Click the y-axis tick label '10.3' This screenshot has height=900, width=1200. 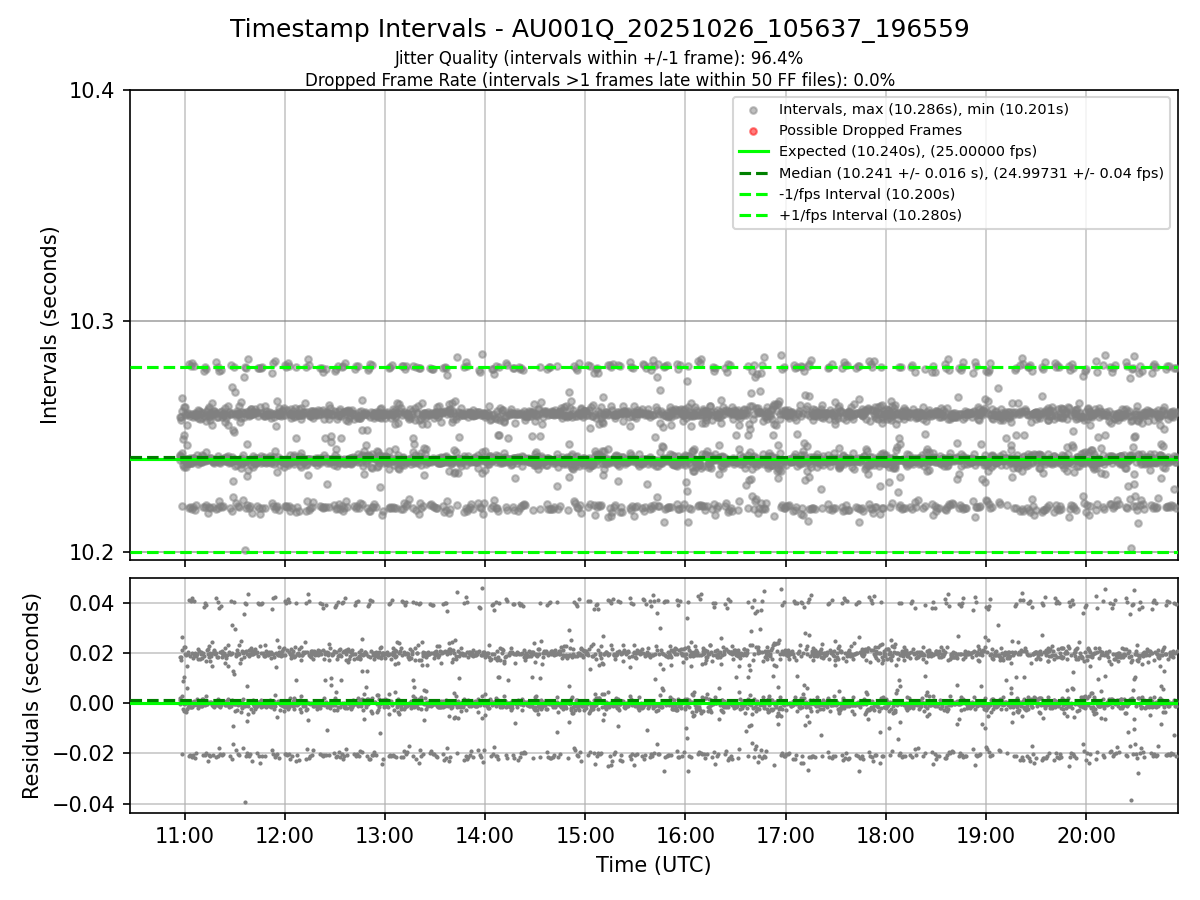click(94, 322)
